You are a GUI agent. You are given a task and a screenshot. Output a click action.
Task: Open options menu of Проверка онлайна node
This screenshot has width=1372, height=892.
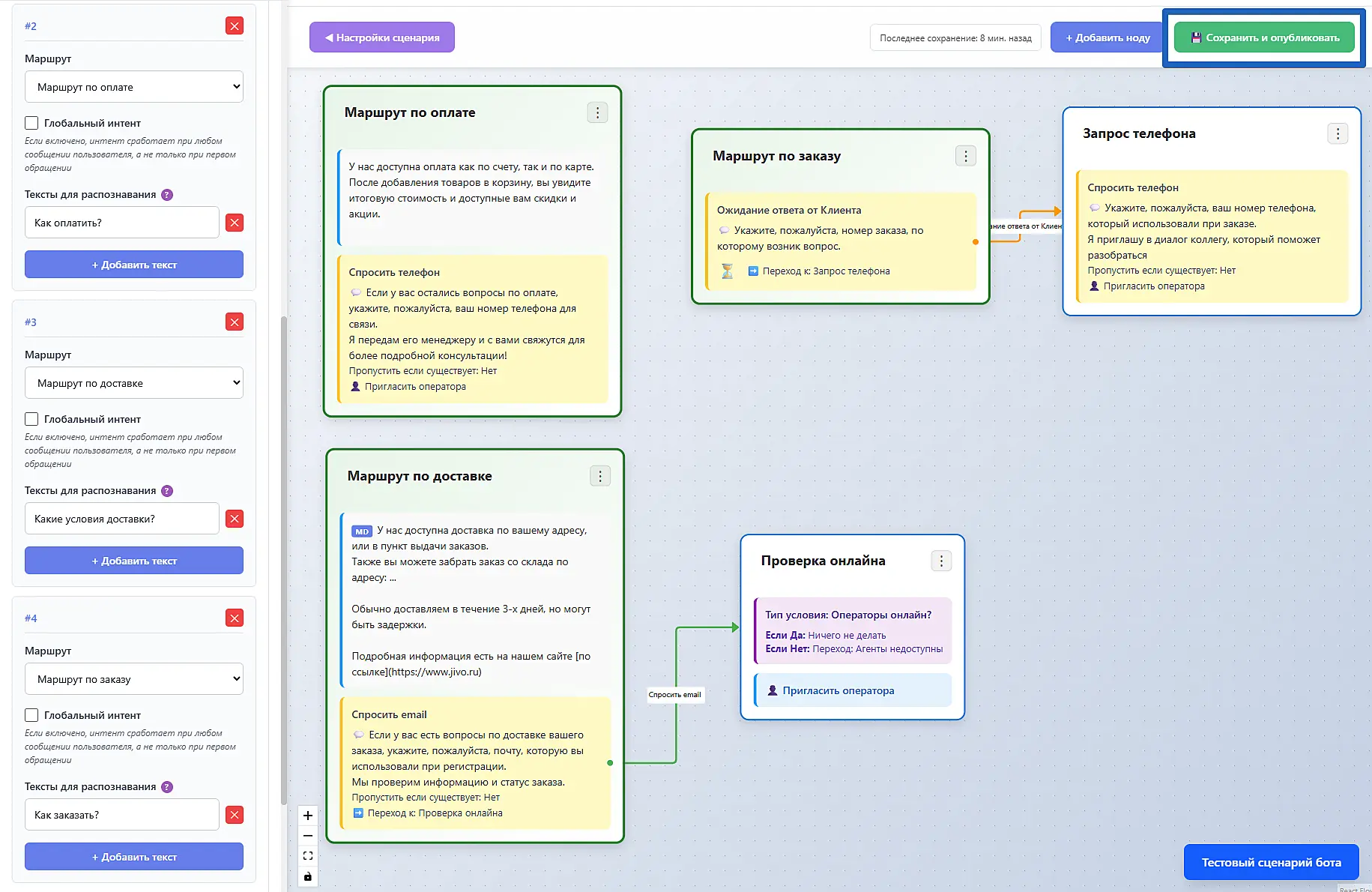click(941, 561)
